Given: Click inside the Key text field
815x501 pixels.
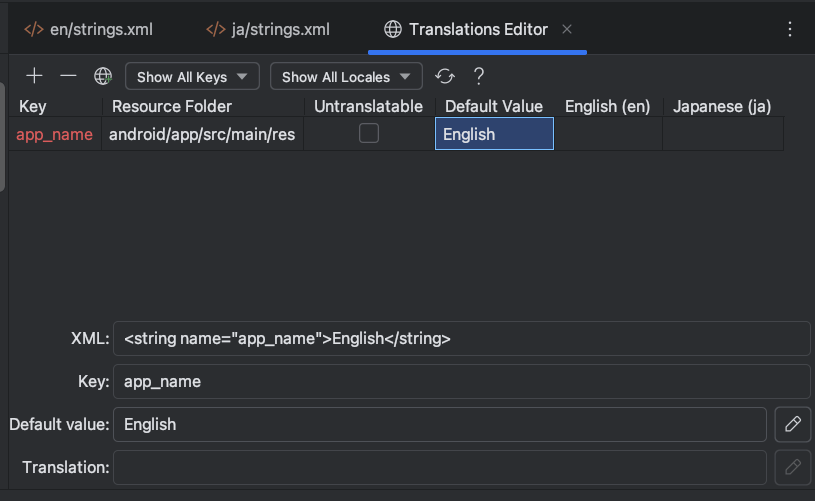Looking at the screenshot, I should pos(462,381).
